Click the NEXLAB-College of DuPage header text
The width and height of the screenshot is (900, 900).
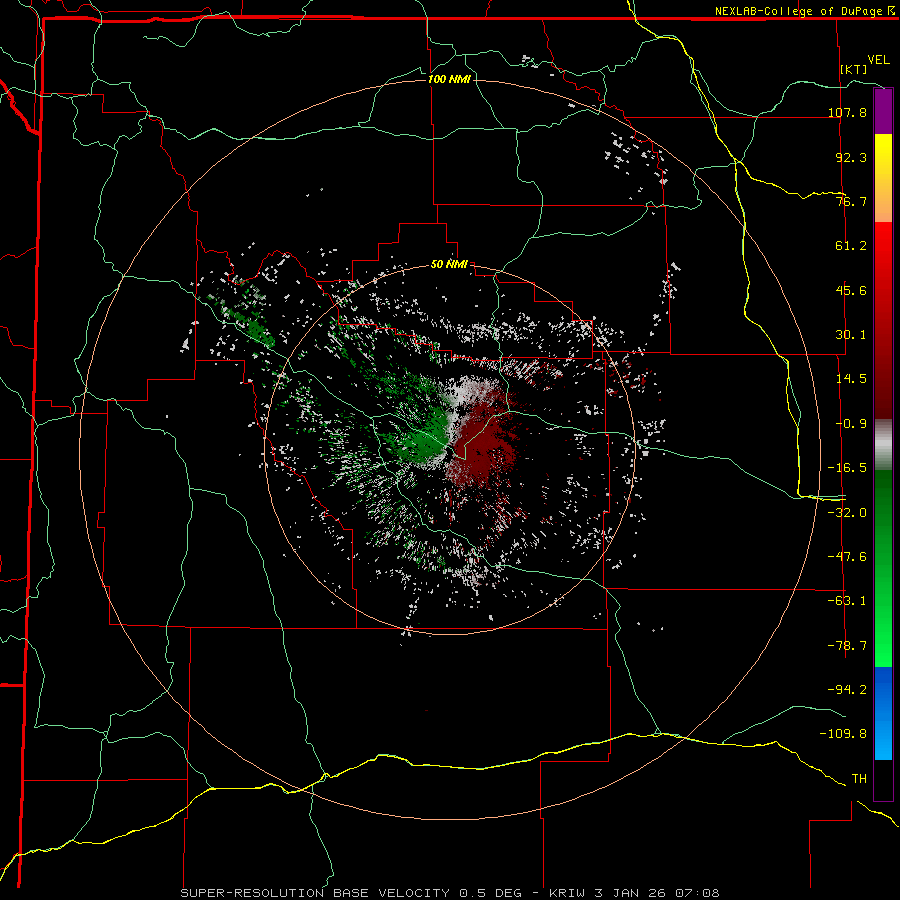[804, 11]
